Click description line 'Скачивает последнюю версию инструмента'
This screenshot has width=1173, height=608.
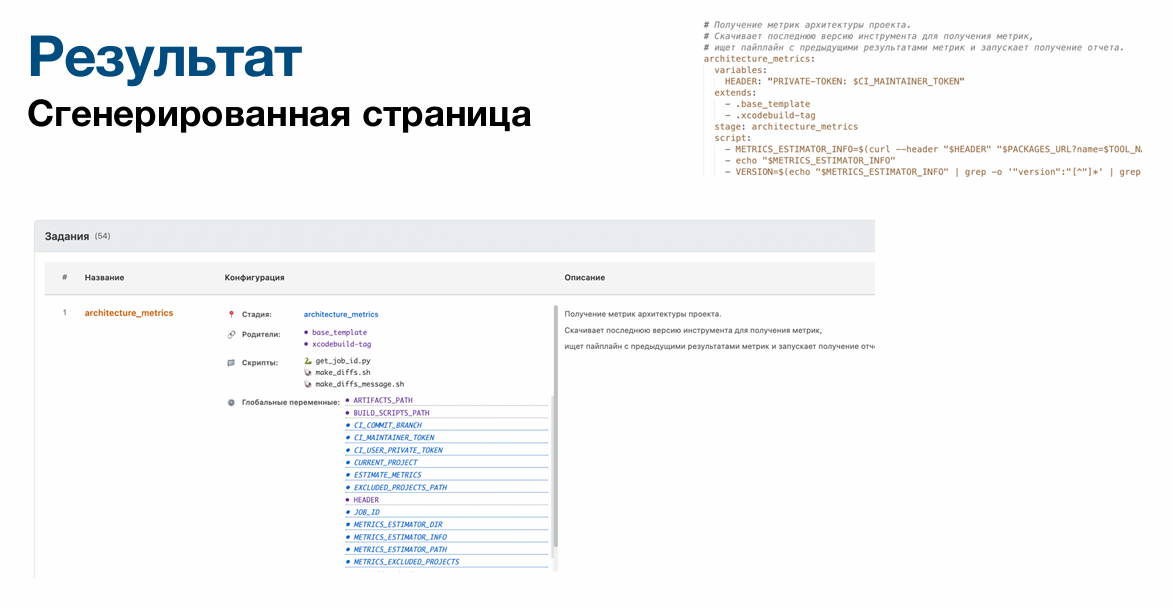[693, 331]
